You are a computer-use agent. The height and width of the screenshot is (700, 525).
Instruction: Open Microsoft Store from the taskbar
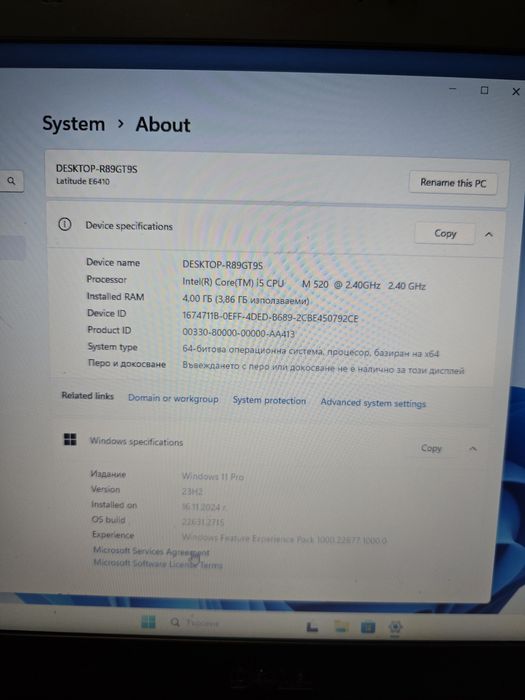tap(368, 627)
